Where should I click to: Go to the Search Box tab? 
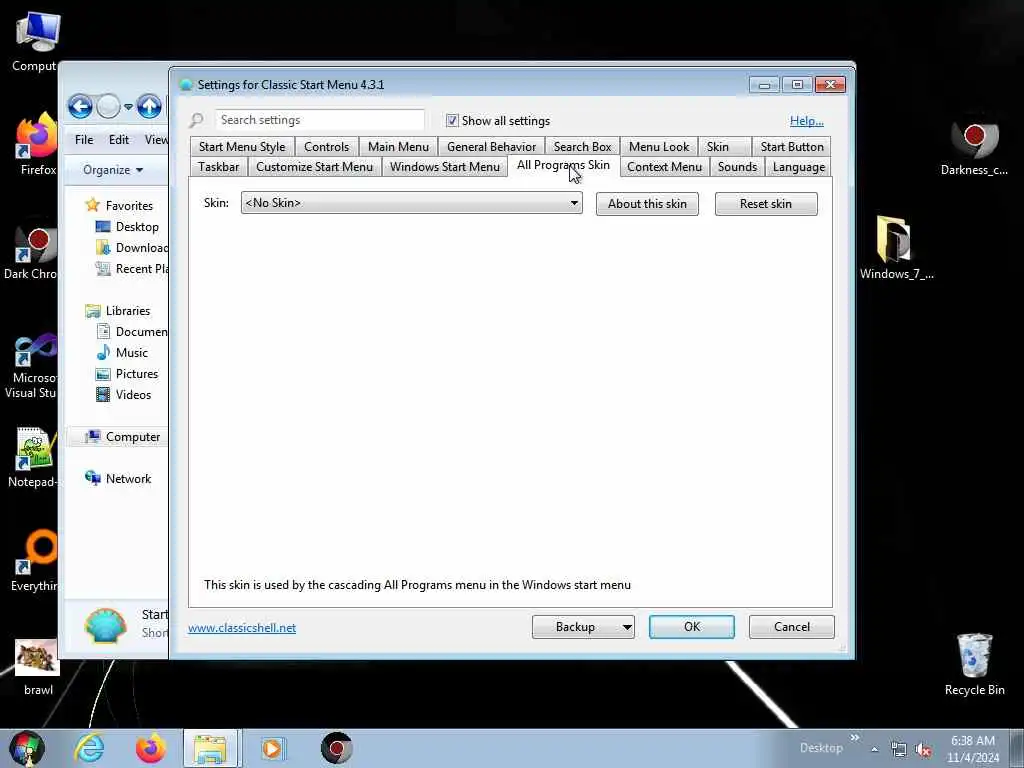(583, 147)
